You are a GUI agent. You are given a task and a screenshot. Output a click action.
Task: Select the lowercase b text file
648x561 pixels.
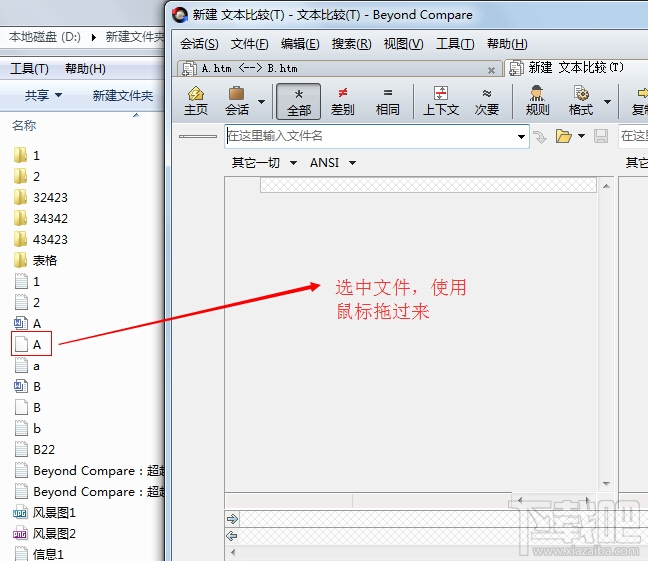click(x=27, y=429)
